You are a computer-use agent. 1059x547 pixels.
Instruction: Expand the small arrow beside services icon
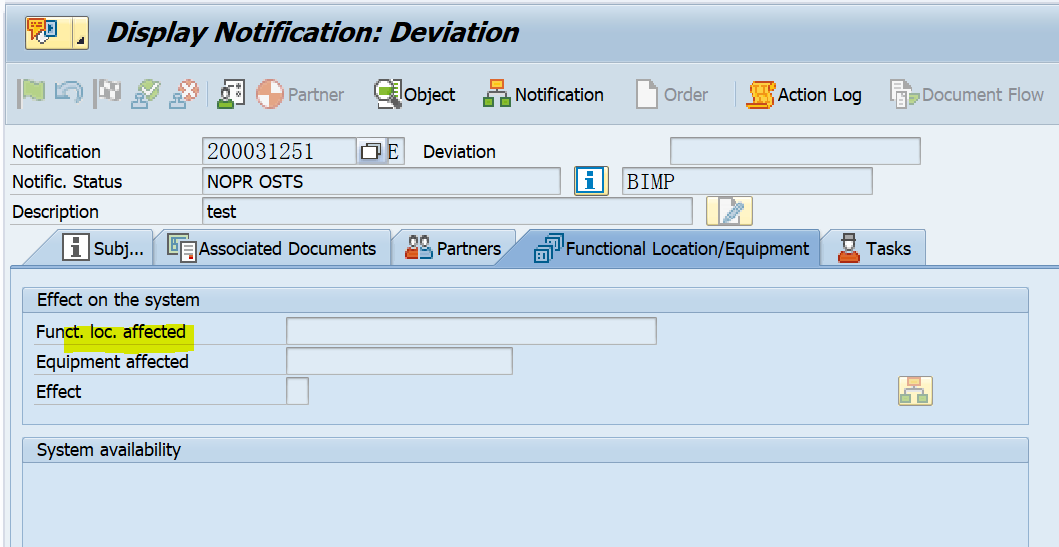80,32
